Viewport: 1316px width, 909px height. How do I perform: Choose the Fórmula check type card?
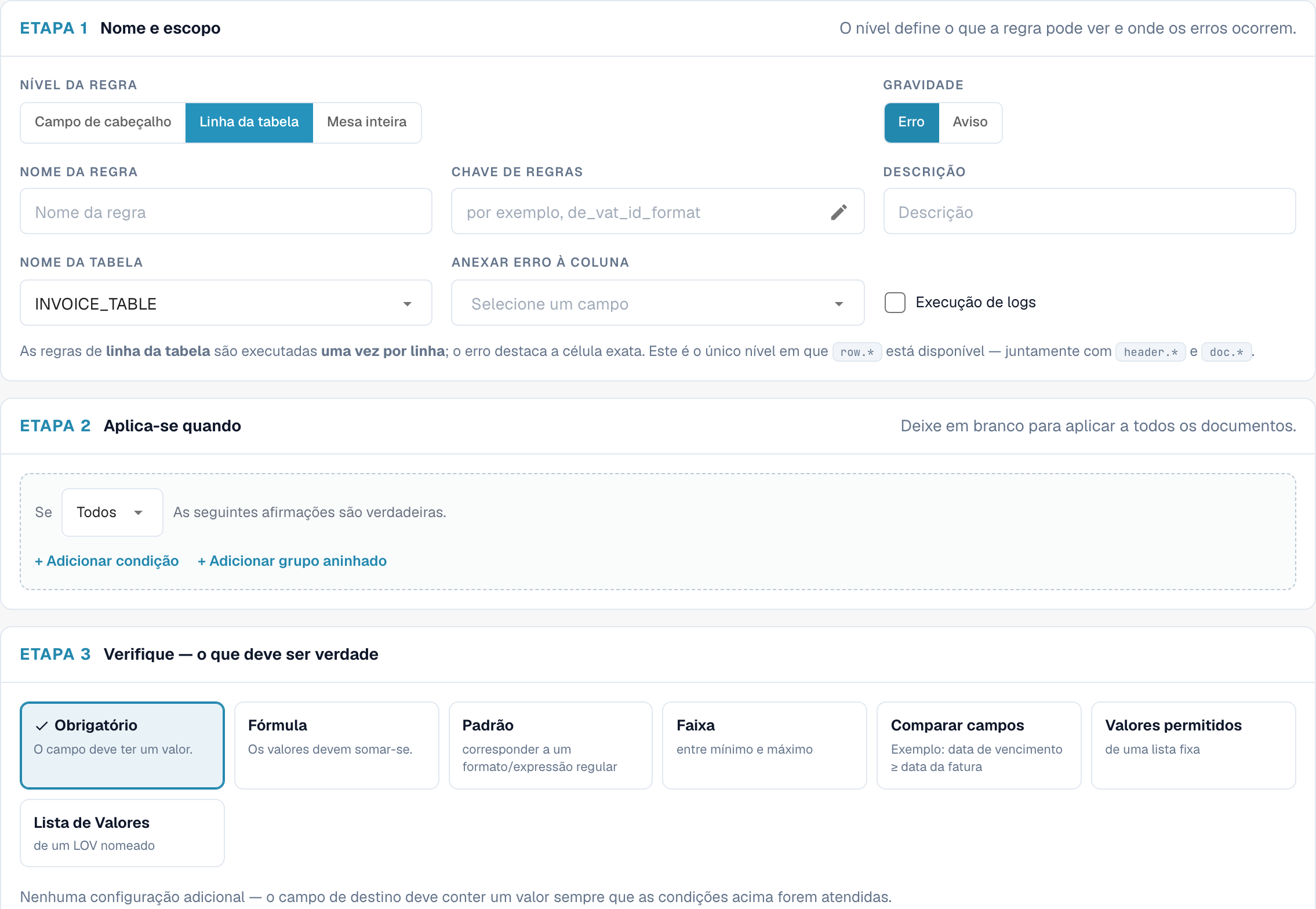pos(337,746)
